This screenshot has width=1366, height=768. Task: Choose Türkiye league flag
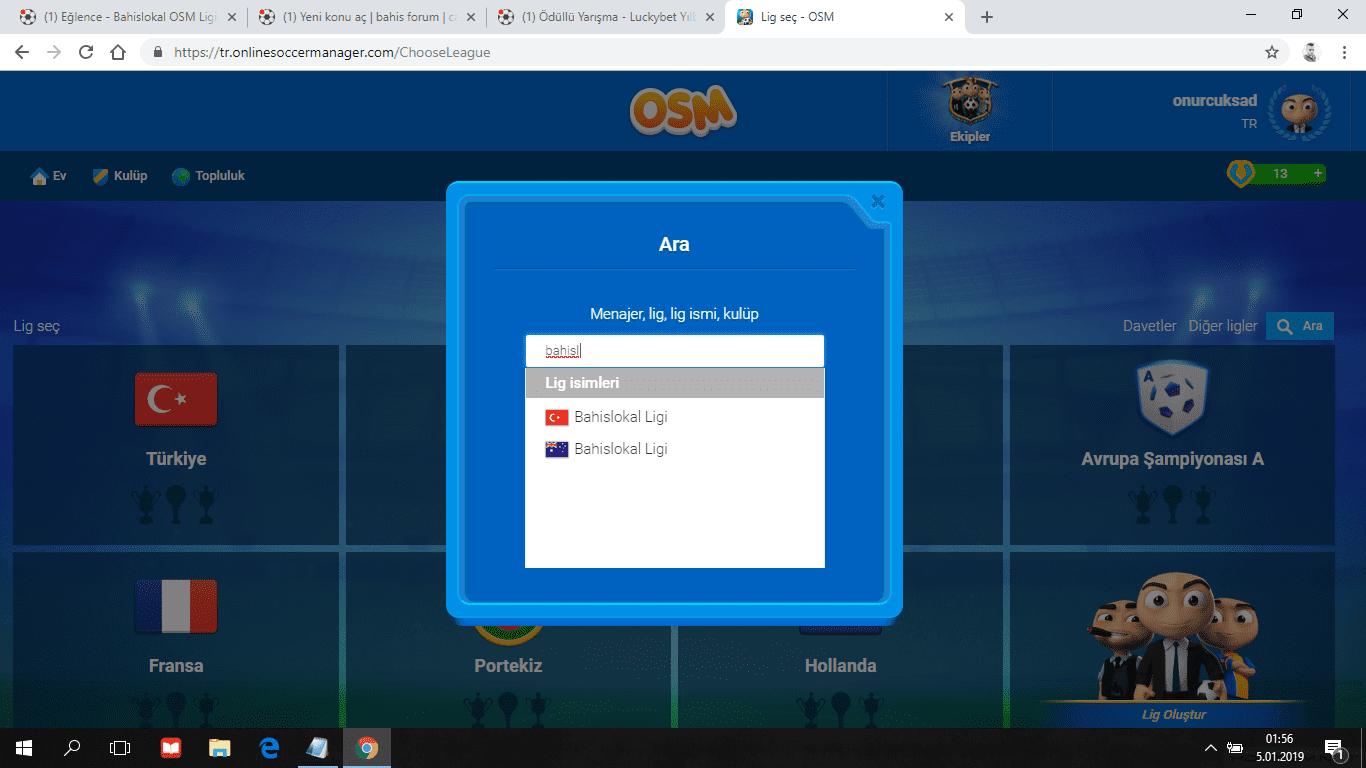pos(176,399)
